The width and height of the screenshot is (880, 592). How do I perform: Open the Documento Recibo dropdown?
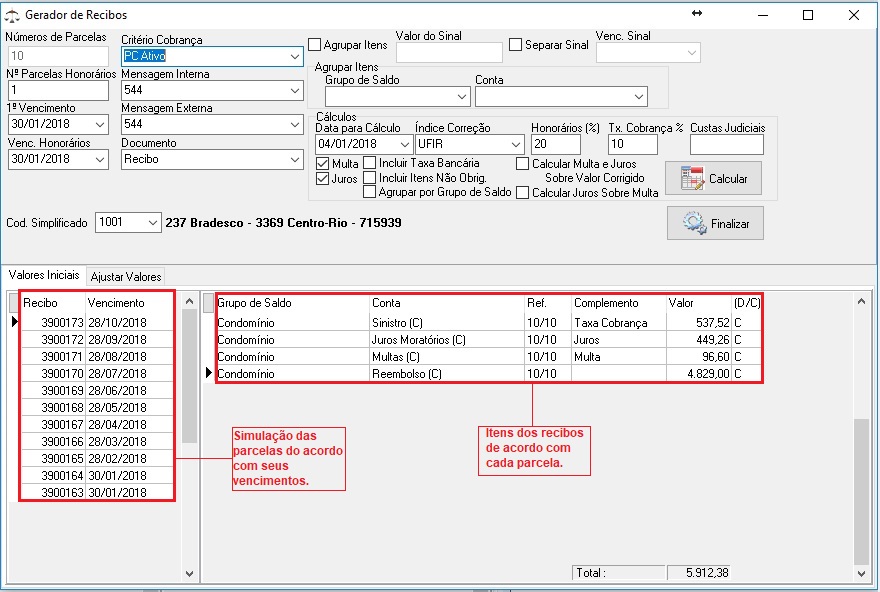pos(294,160)
